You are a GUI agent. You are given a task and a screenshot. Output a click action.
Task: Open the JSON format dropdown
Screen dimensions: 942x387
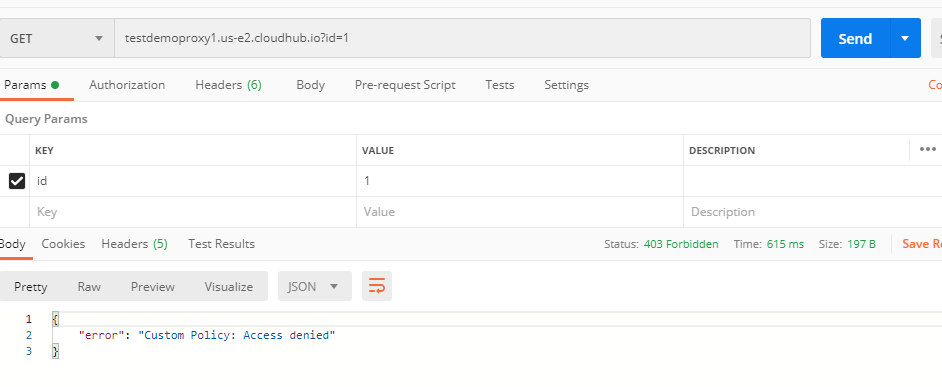pyautogui.click(x=315, y=287)
